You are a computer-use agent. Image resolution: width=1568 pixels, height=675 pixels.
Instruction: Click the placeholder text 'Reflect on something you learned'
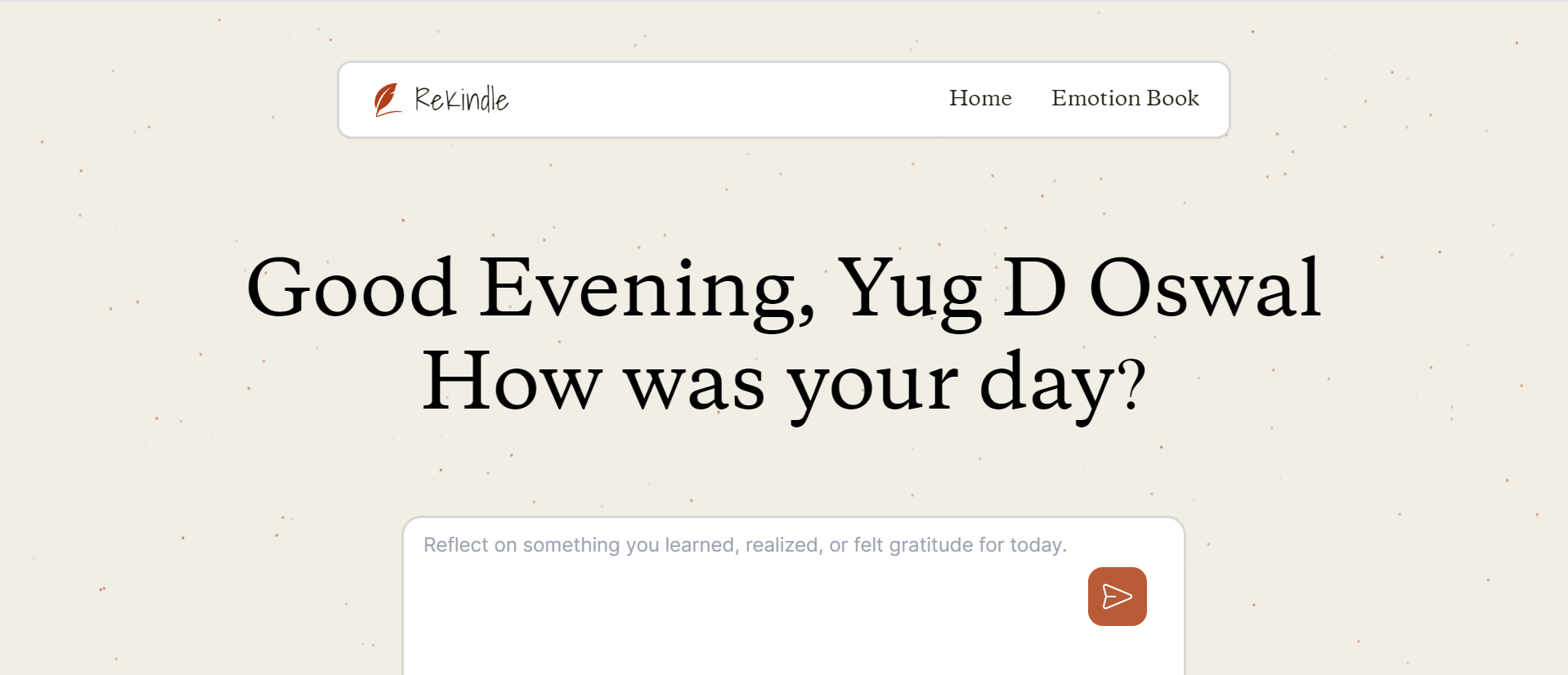click(622, 545)
